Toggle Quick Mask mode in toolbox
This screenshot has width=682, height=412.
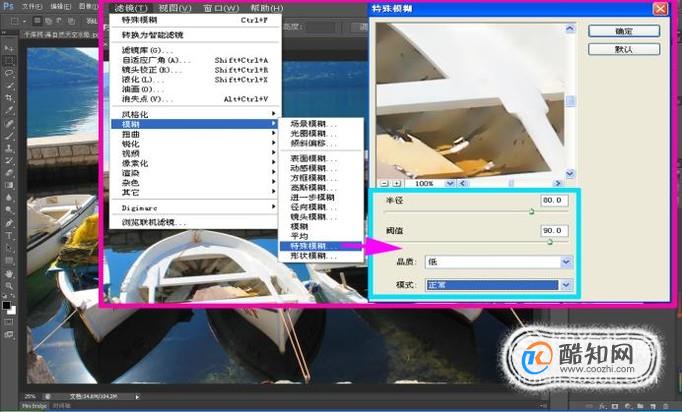[9, 322]
